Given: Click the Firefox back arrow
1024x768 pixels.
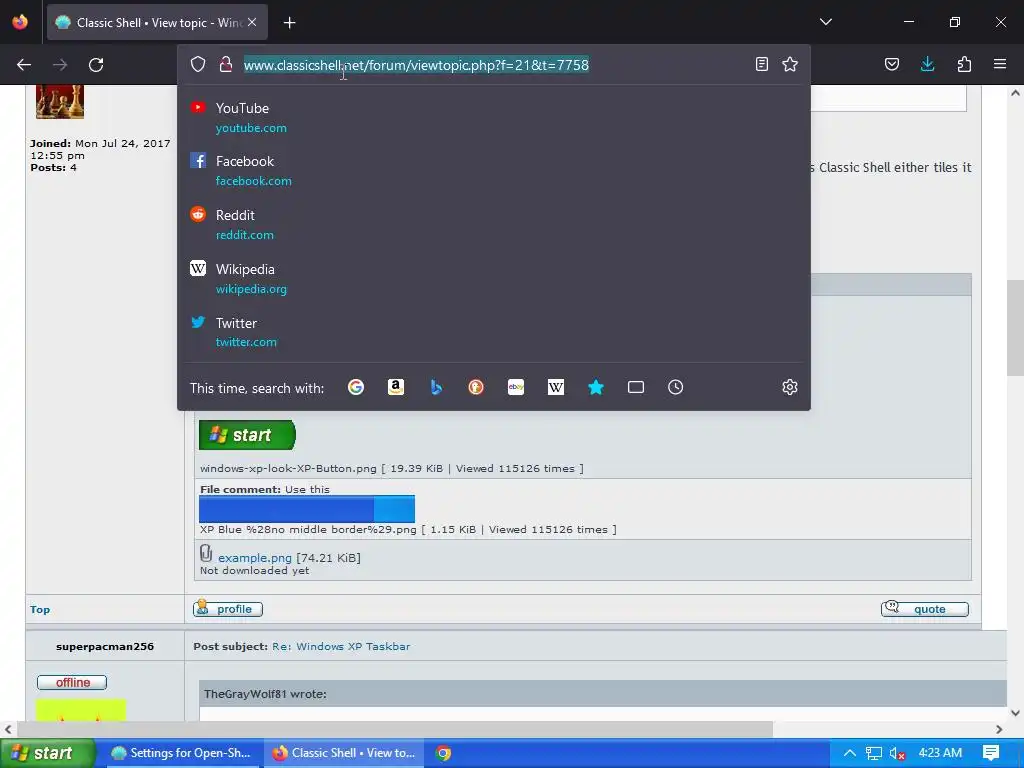Looking at the screenshot, I should tap(24, 65).
